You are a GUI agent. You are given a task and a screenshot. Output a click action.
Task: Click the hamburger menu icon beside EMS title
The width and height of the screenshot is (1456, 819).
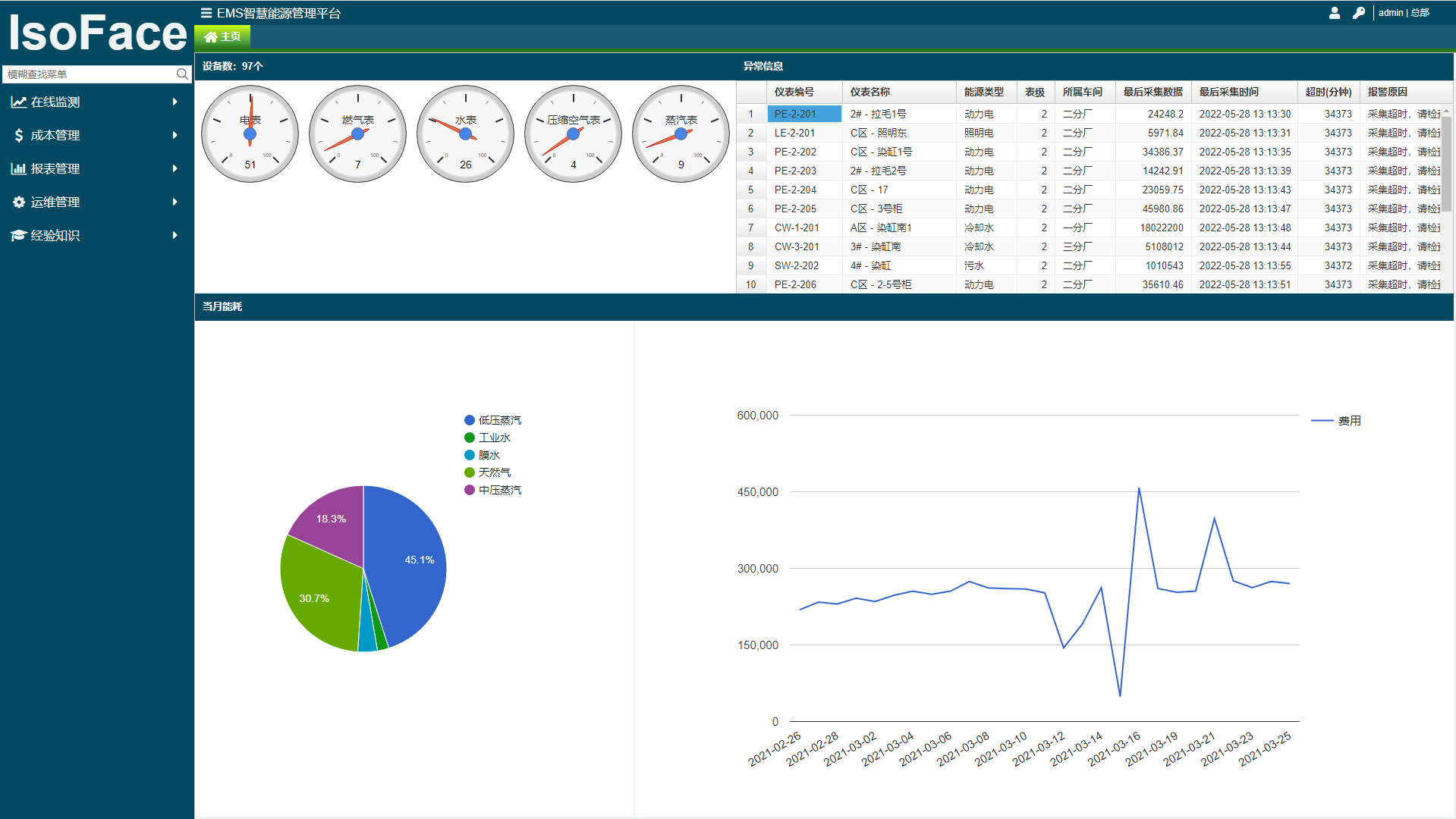[206, 13]
